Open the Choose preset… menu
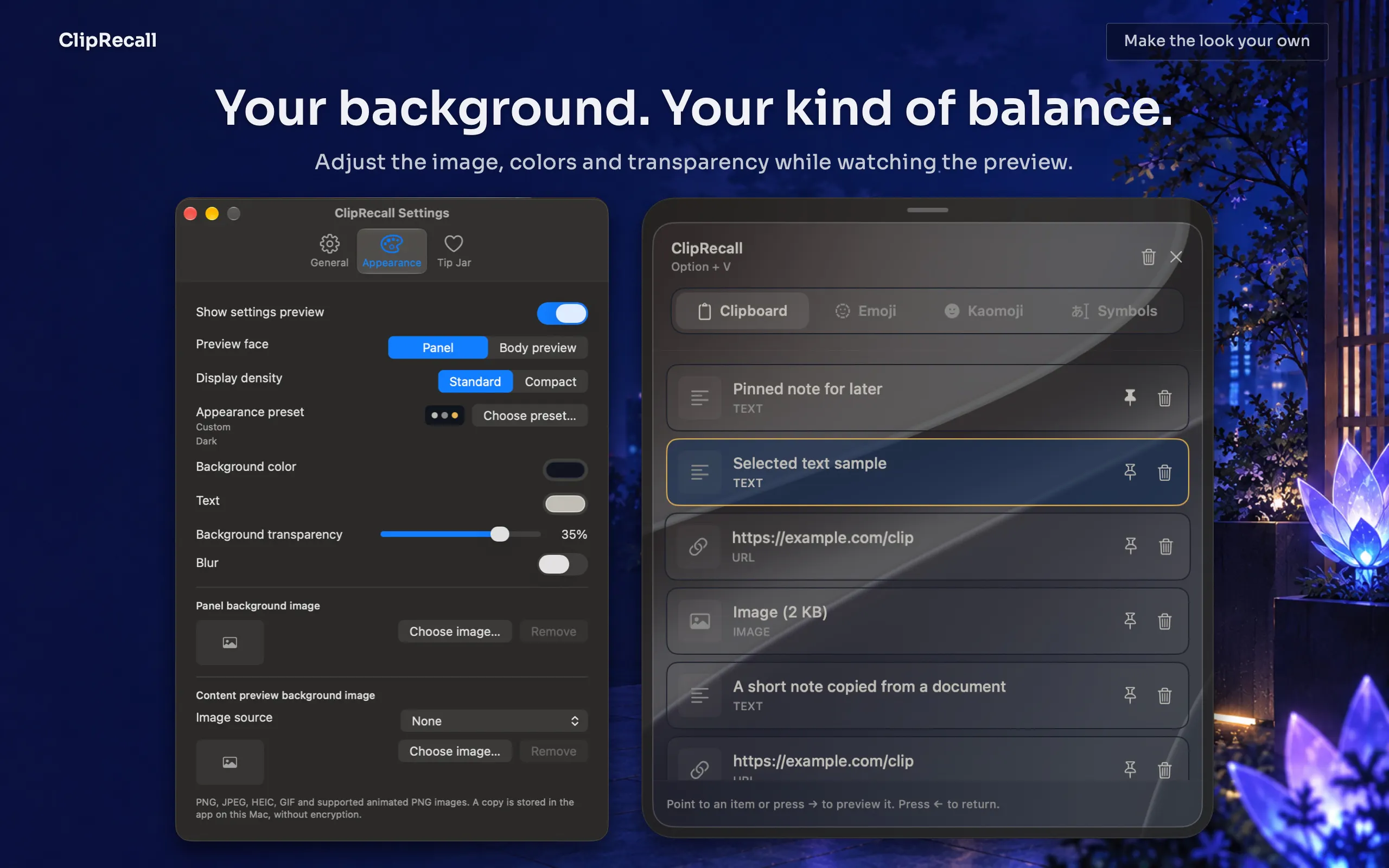This screenshot has width=1389, height=868. (529, 415)
